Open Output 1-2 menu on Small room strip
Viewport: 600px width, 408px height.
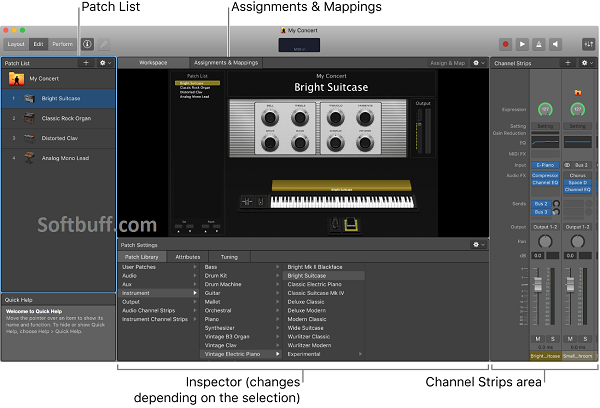click(x=578, y=227)
